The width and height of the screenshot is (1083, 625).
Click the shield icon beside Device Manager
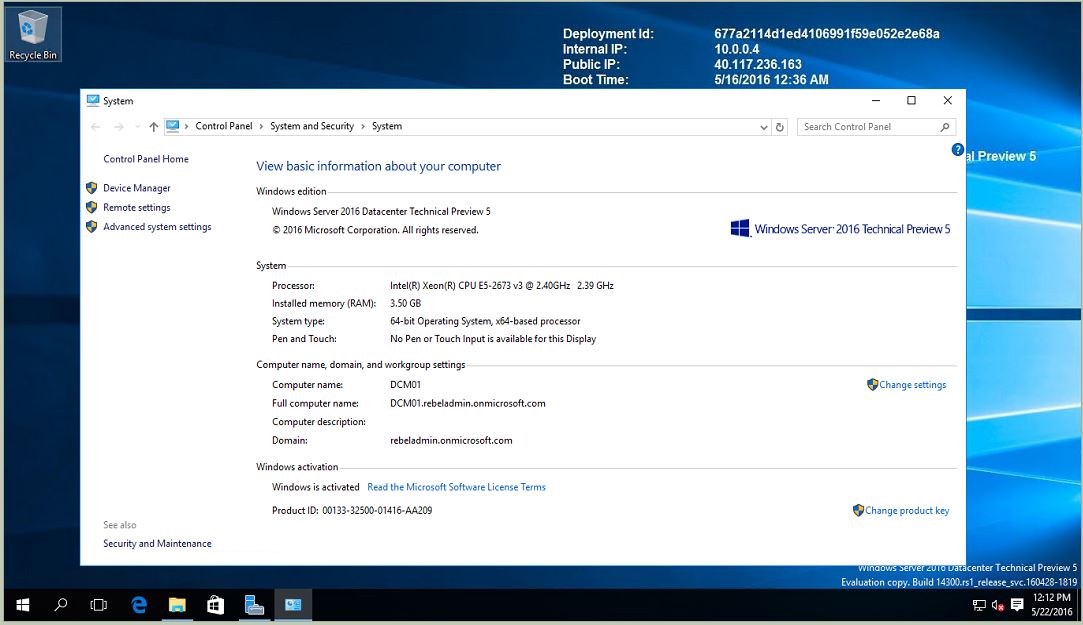click(x=92, y=188)
